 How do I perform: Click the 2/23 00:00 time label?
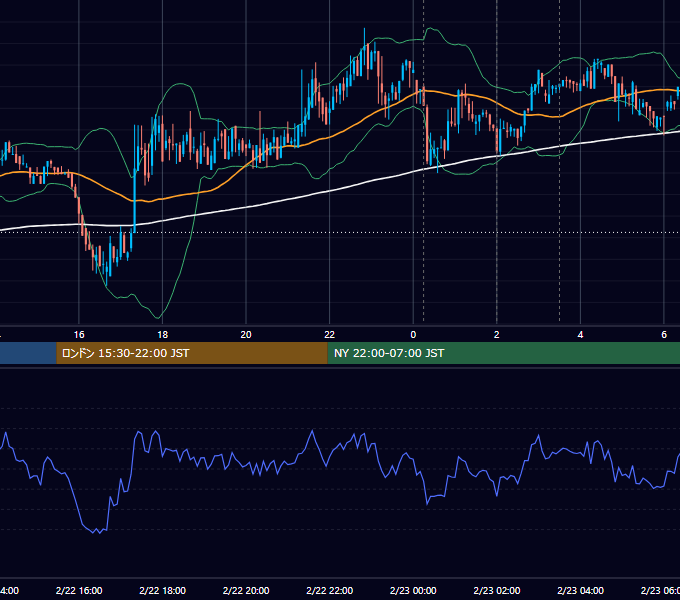pyautogui.click(x=413, y=590)
